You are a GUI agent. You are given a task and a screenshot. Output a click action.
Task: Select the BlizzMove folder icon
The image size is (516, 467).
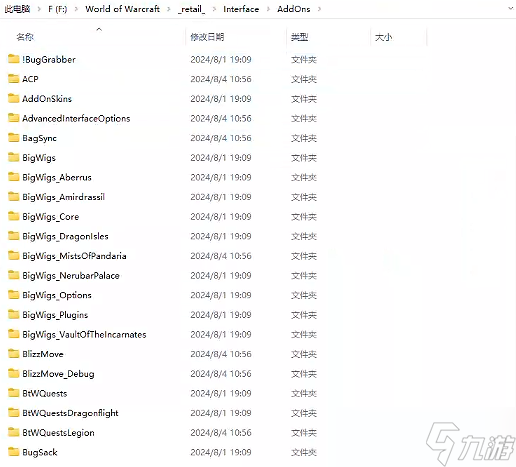pyautogui.click(x=13, y=354)
